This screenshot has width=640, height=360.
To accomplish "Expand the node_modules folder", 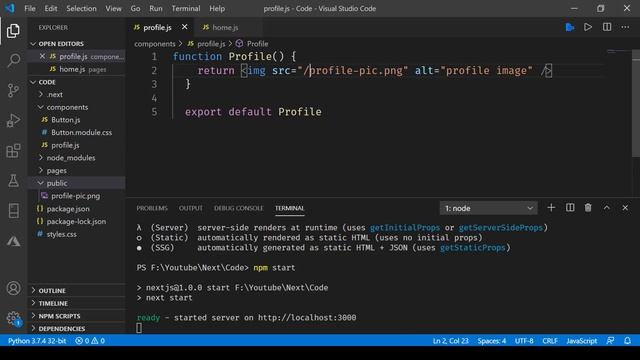I will 76,158.
